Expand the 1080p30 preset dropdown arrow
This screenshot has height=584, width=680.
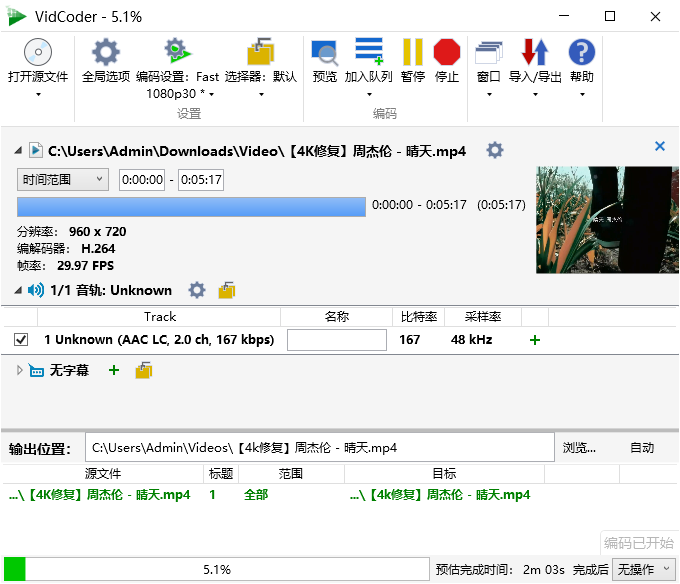(212, 94)
